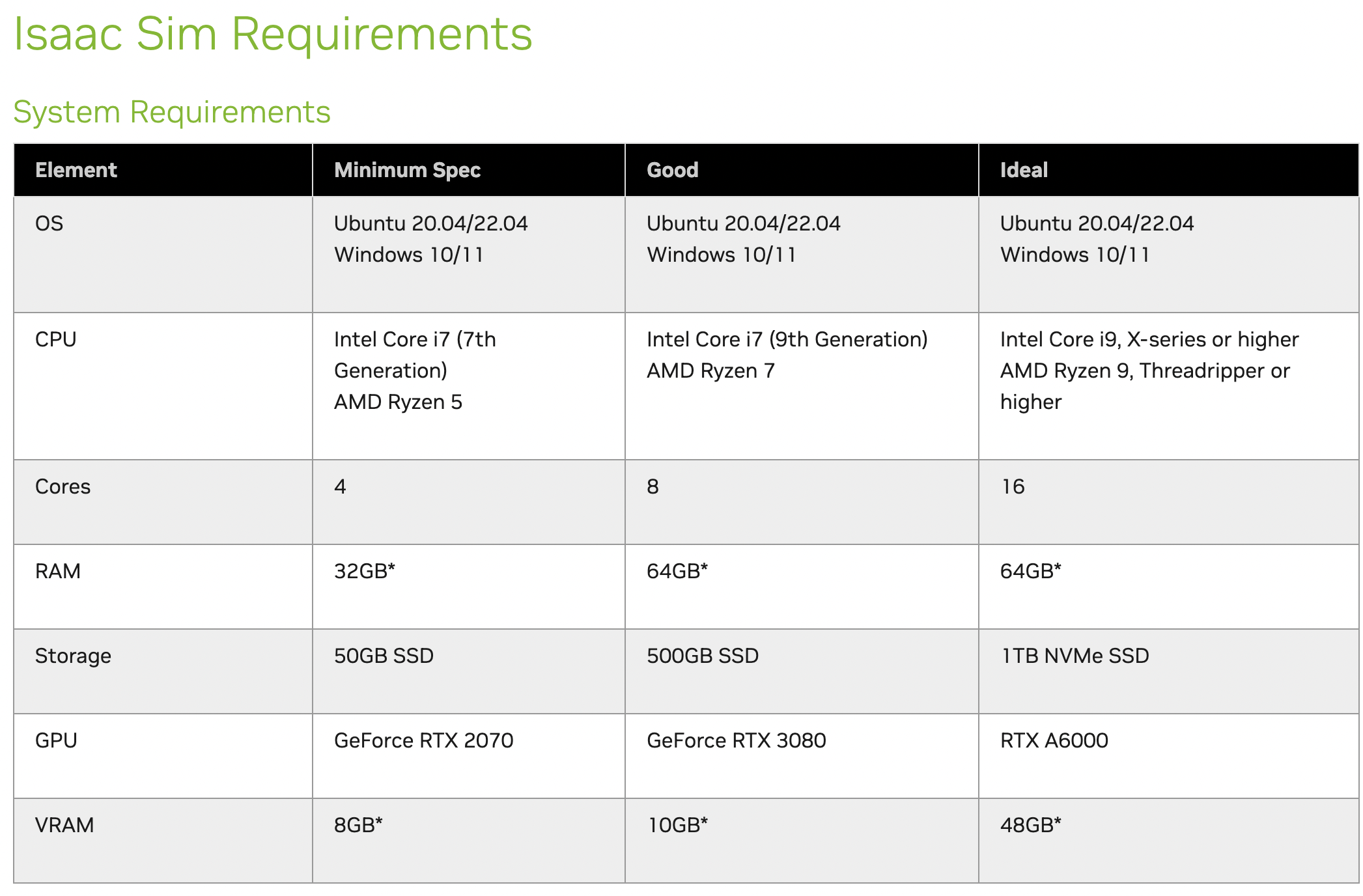Click the GeForce RTX 2070 cell
Screen dimensions: 1363x896
tap(423, 740)
